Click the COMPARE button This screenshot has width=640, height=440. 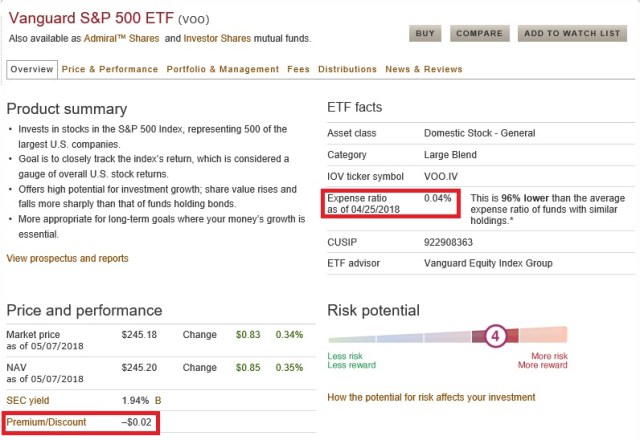pyautogui.click(x=479, y=33)
